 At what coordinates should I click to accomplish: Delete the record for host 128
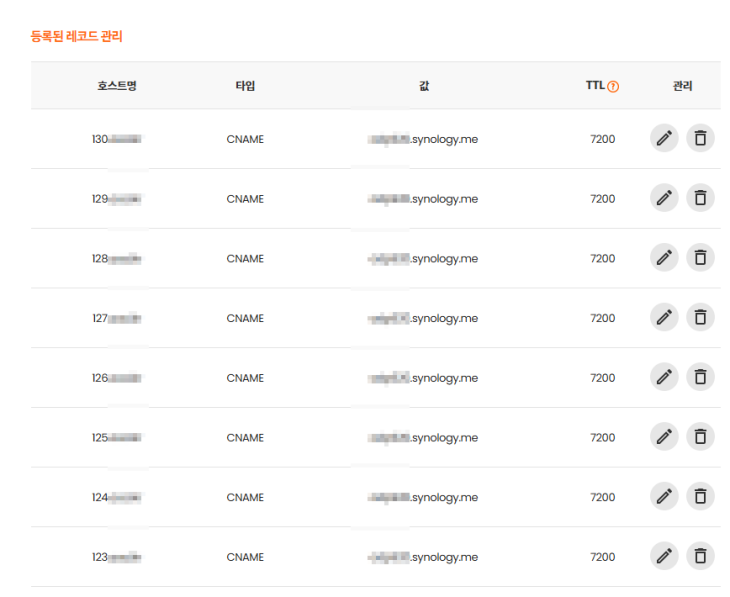tap(700, 258)
